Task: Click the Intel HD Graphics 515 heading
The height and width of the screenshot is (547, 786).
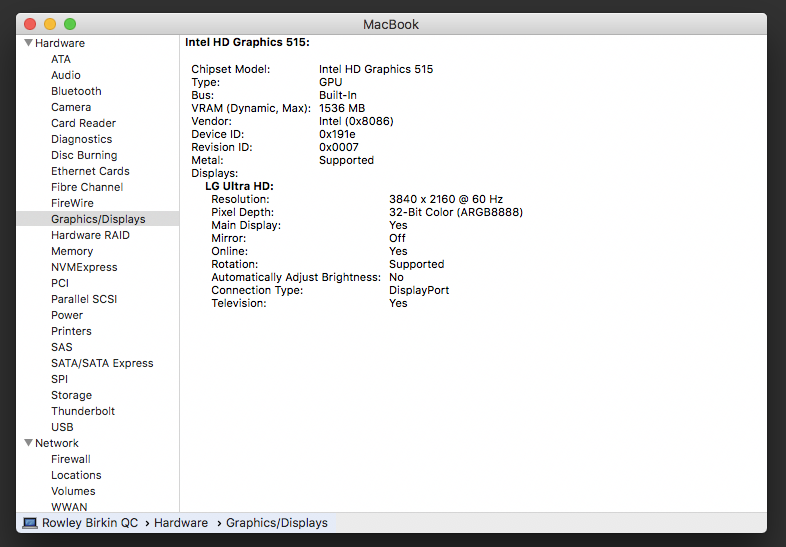Action: [247, 42]
